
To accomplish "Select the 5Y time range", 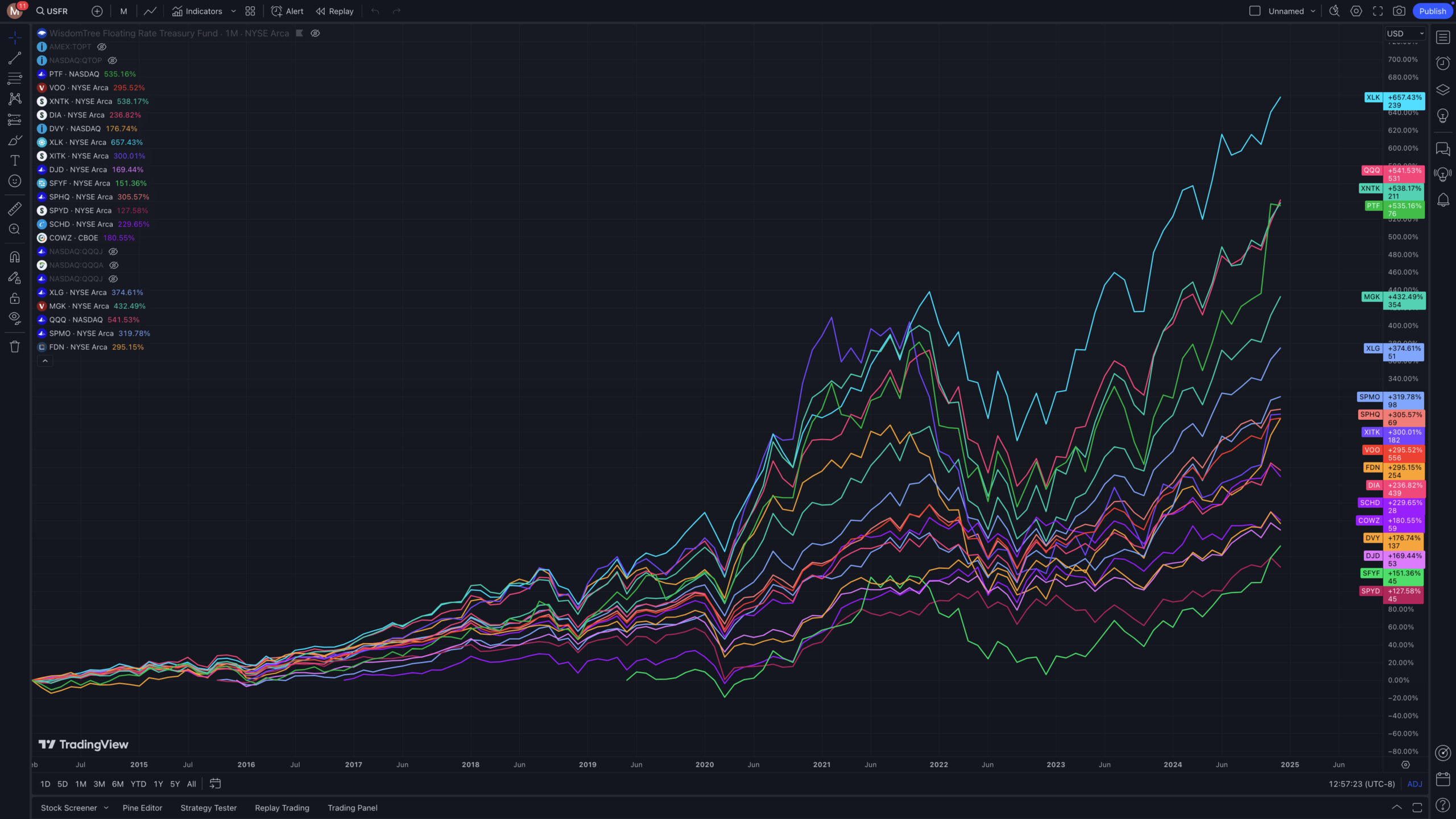I will (x=175, y=784).
